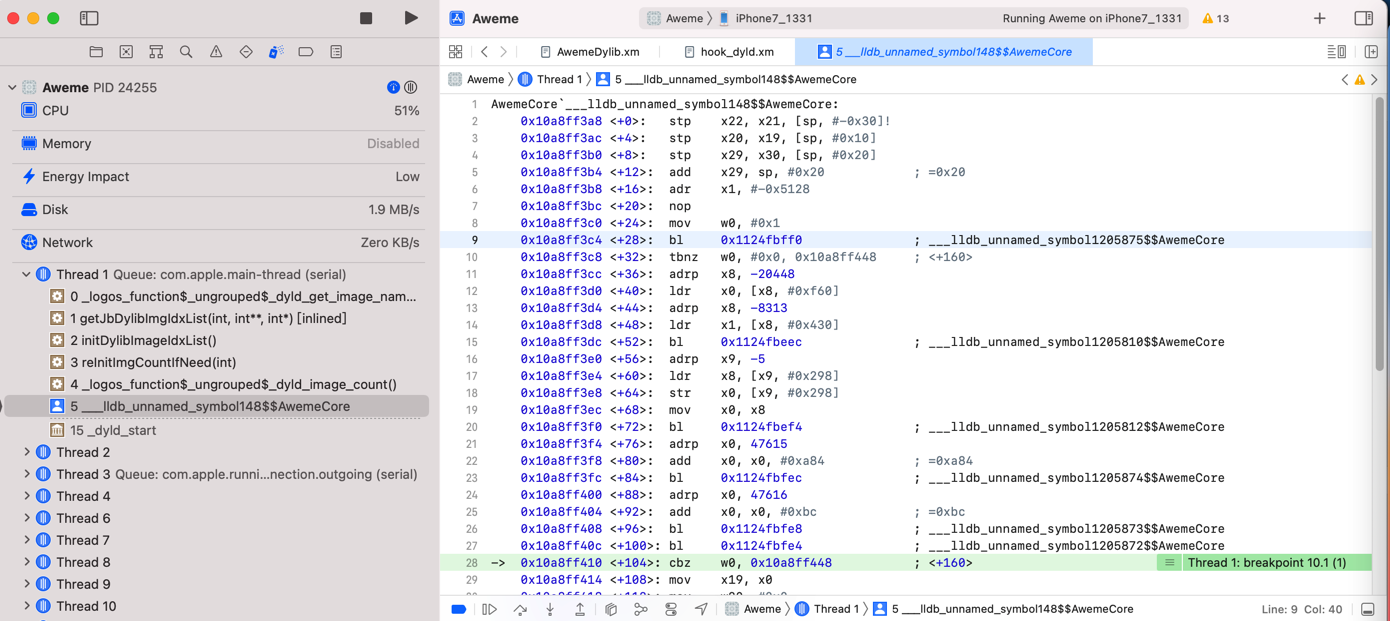Image resolution: width=1390 pixels, height=621 pixels.
Task: Click Aweme in the top jump bar
Action: click(476, 79)
